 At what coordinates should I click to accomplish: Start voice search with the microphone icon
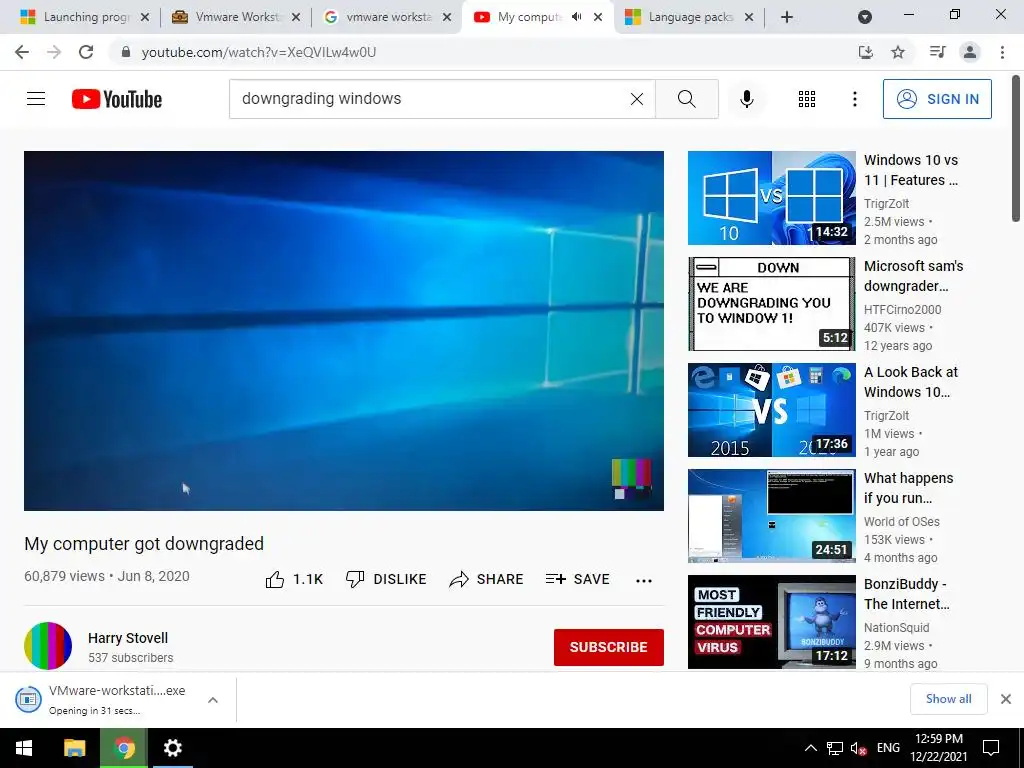coord(746,99)
